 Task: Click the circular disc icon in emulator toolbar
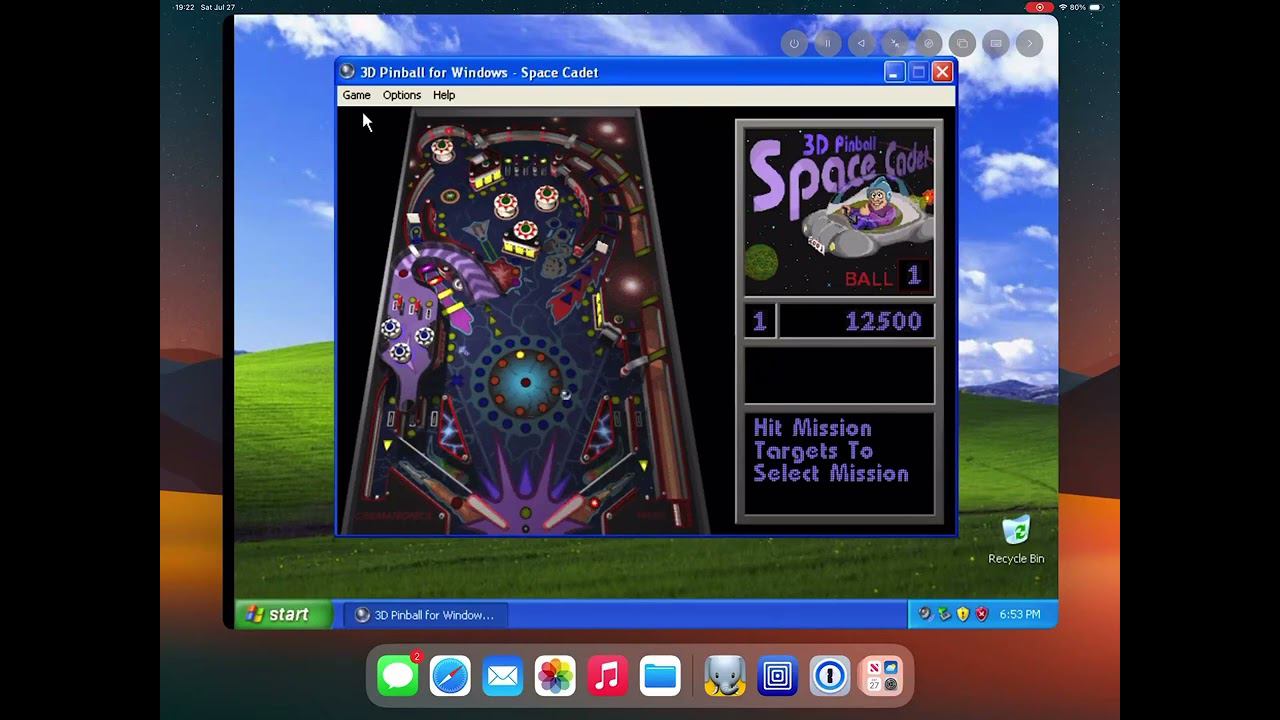click(x=928, y=43)
